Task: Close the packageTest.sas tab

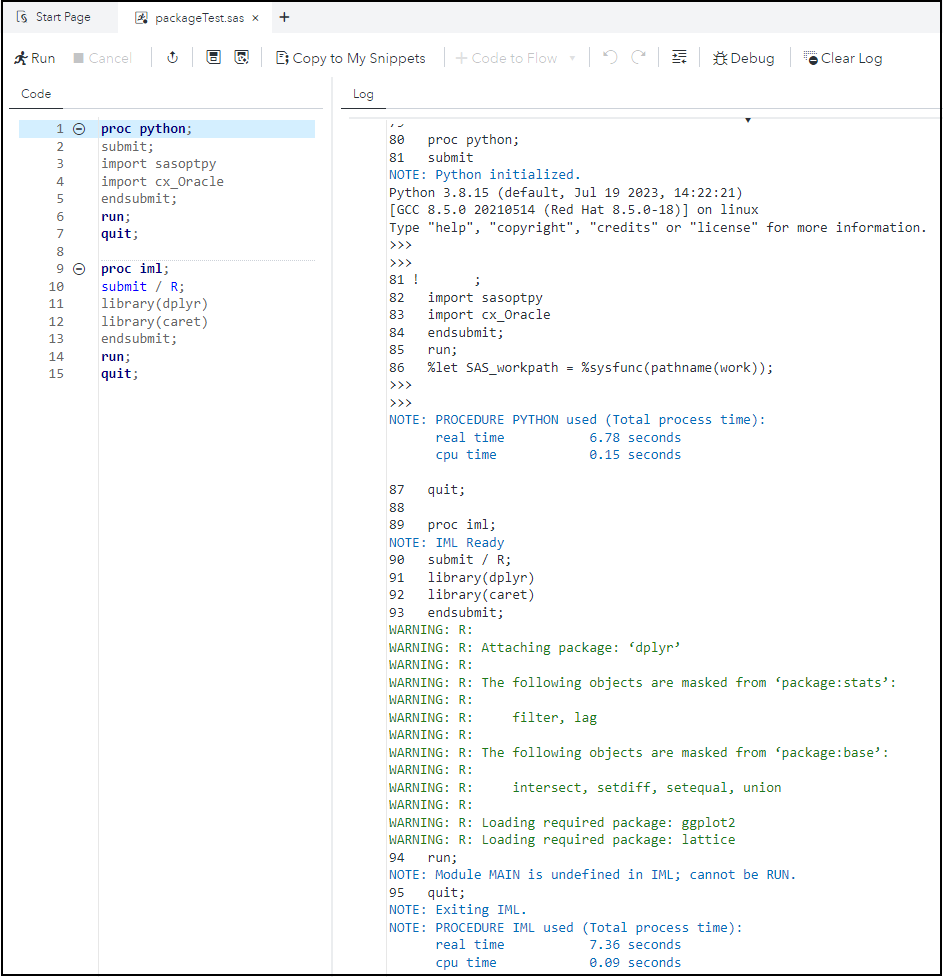Action: point(255,18)
